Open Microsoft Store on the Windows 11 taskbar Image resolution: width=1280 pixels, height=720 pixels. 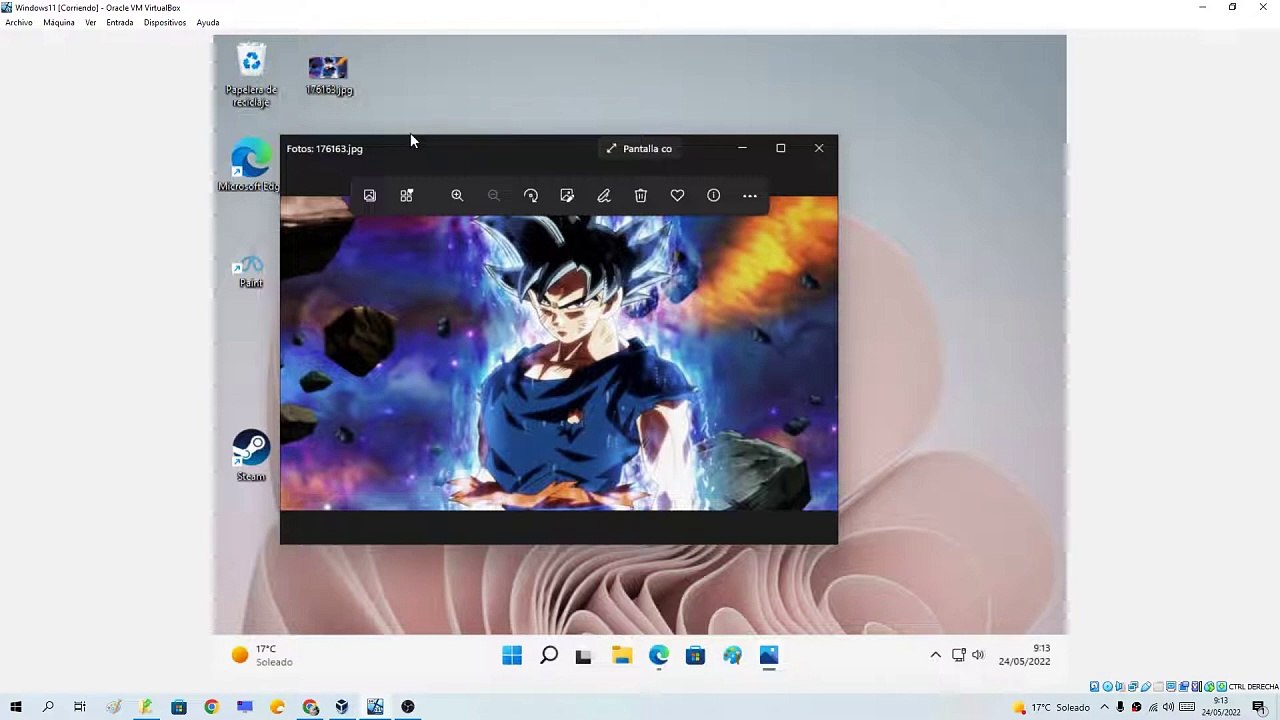(695, 656)
